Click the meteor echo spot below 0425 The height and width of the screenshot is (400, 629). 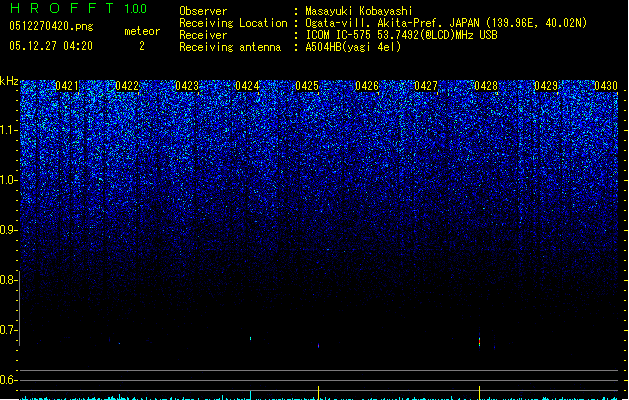click(319, 345)
